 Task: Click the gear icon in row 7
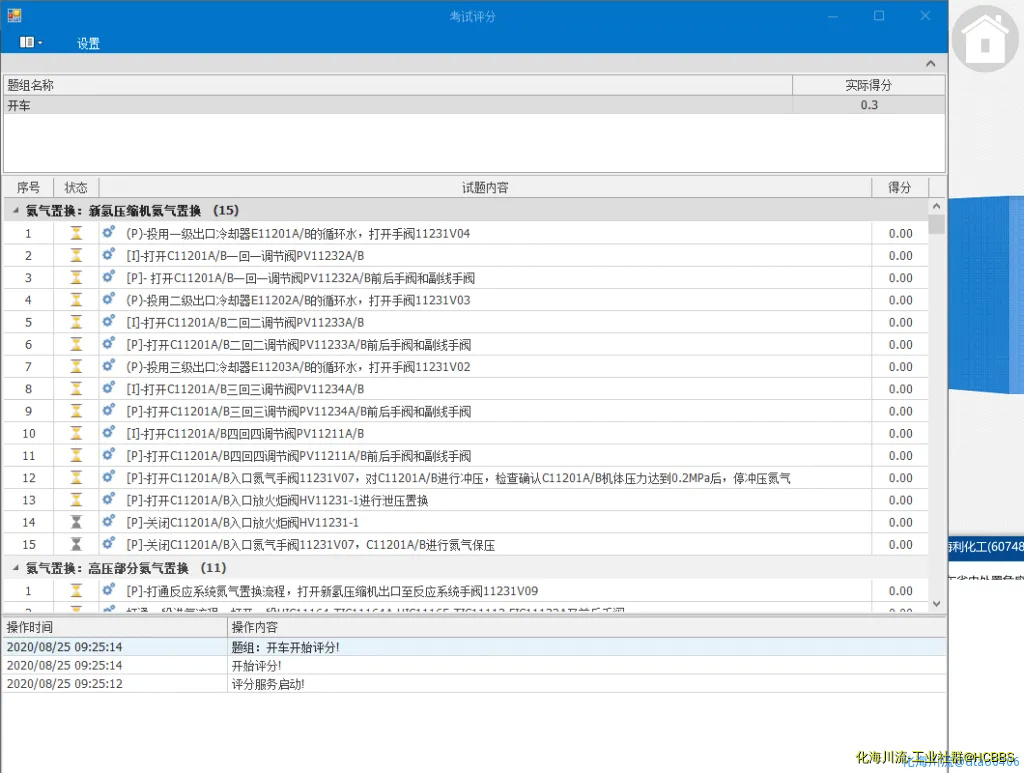(x=109, y=367)
